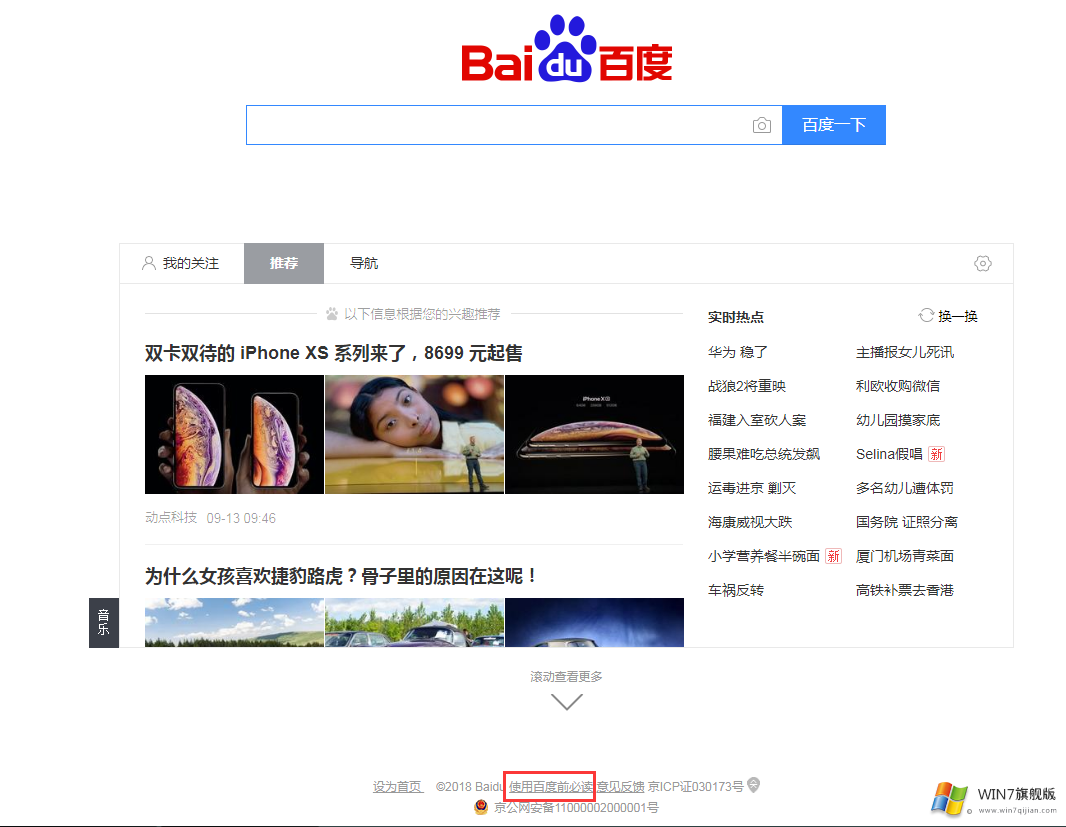Open hot topic 利欧收购微信
1066x827 pixels.
(897, 386)
